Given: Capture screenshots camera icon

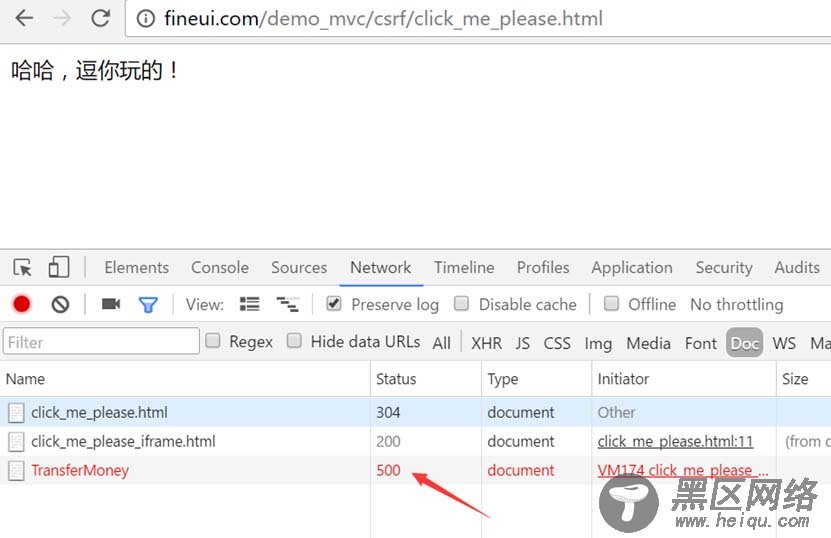Looking at the screenshot, I should [x=111, y=304].
